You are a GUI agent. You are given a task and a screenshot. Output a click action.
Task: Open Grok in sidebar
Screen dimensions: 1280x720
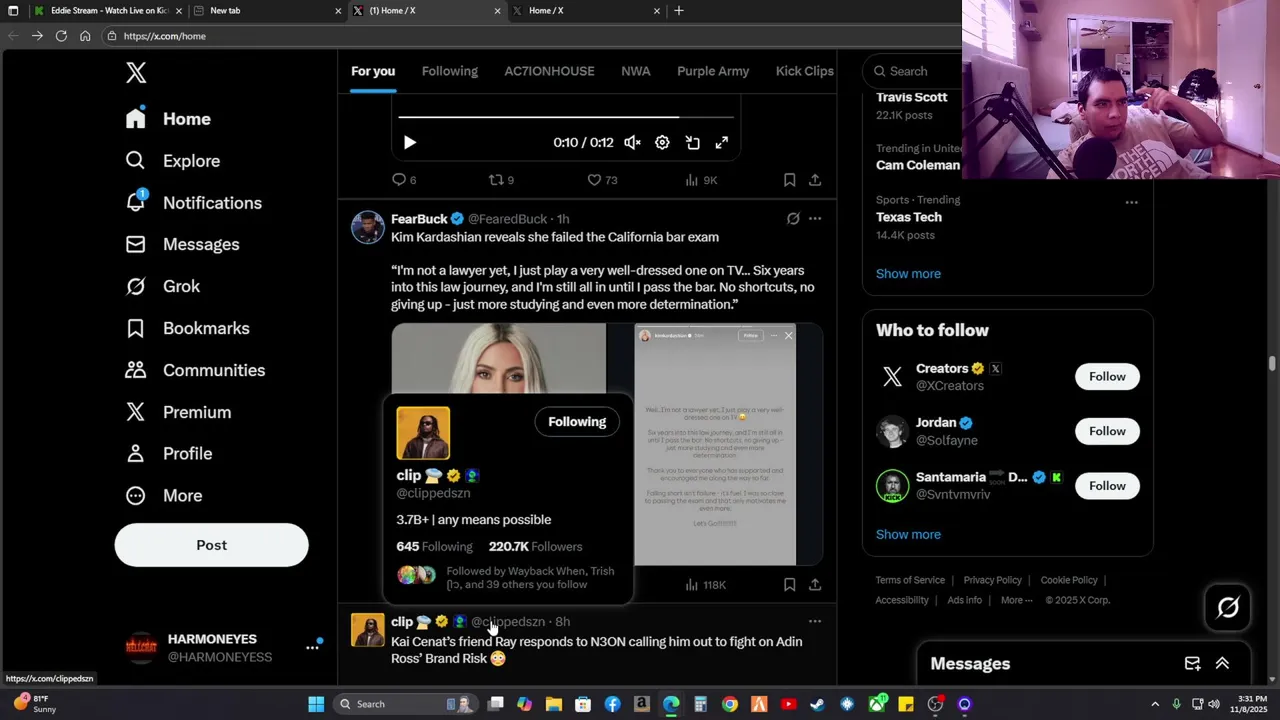pyautogui.click(x=162, y=286)
